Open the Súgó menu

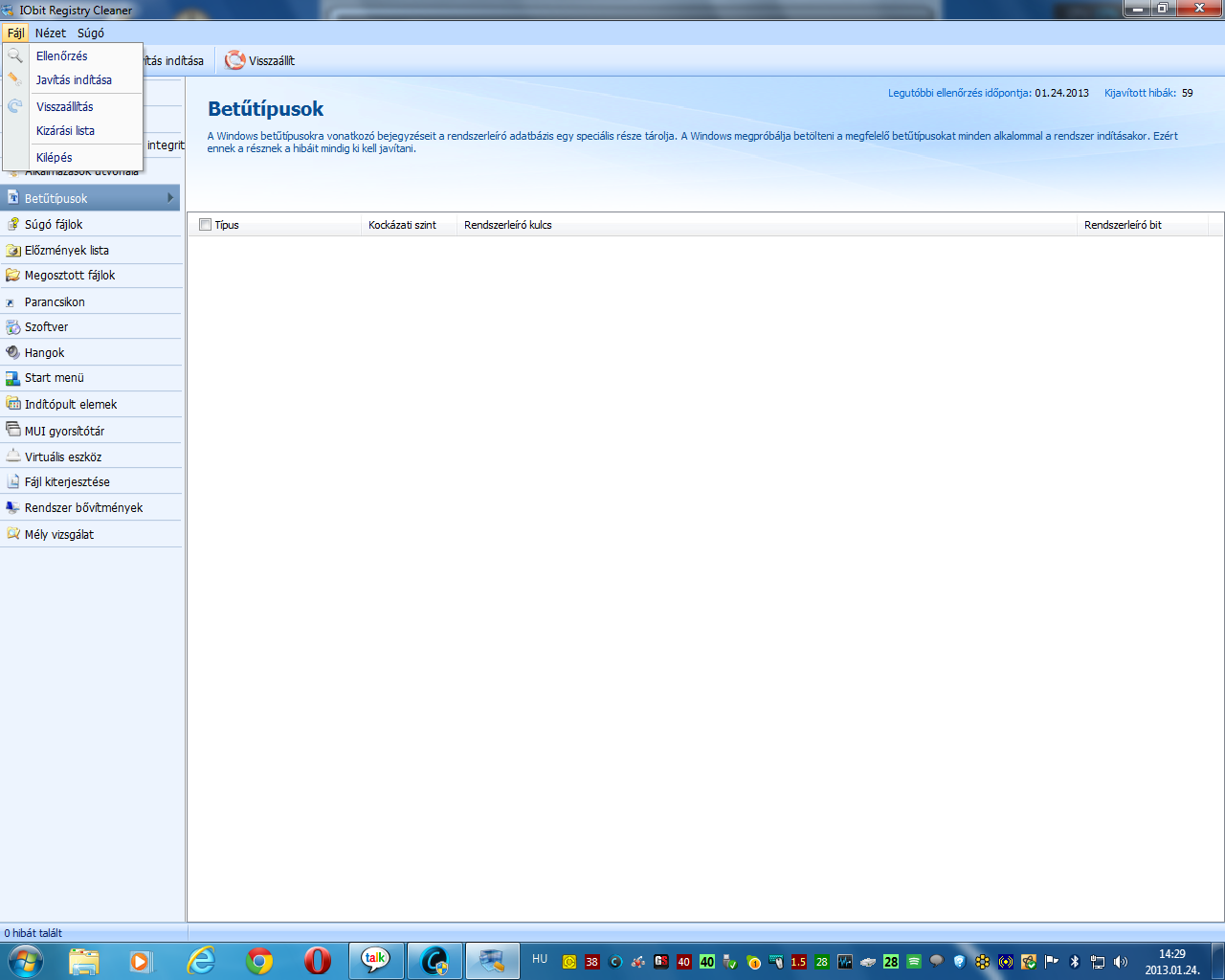point(91,33)
